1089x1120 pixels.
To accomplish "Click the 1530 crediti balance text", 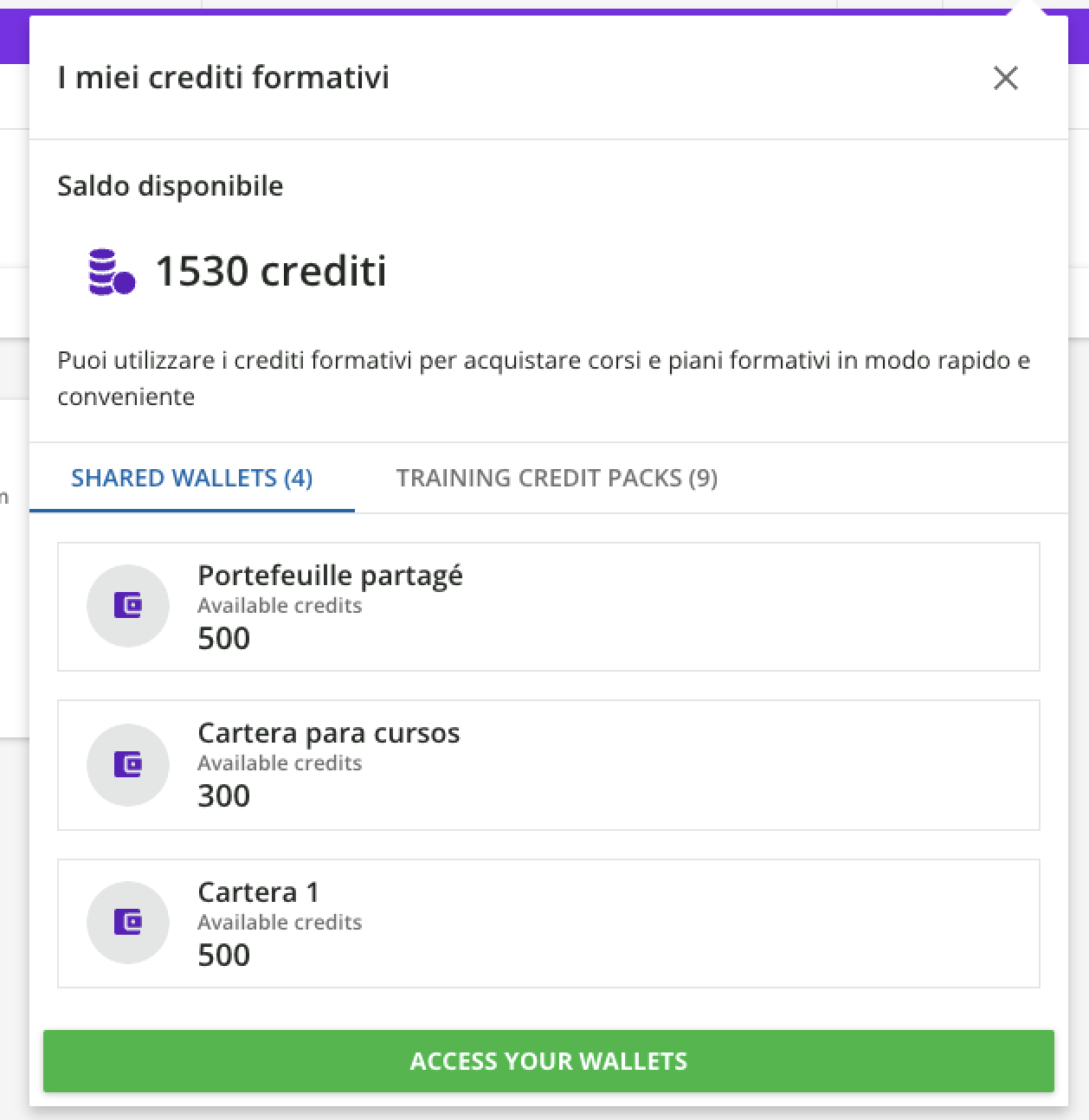I will (270, 271).
